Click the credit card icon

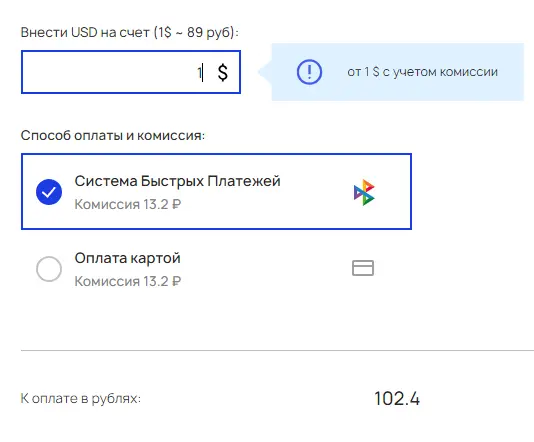(x=363, y=268)
